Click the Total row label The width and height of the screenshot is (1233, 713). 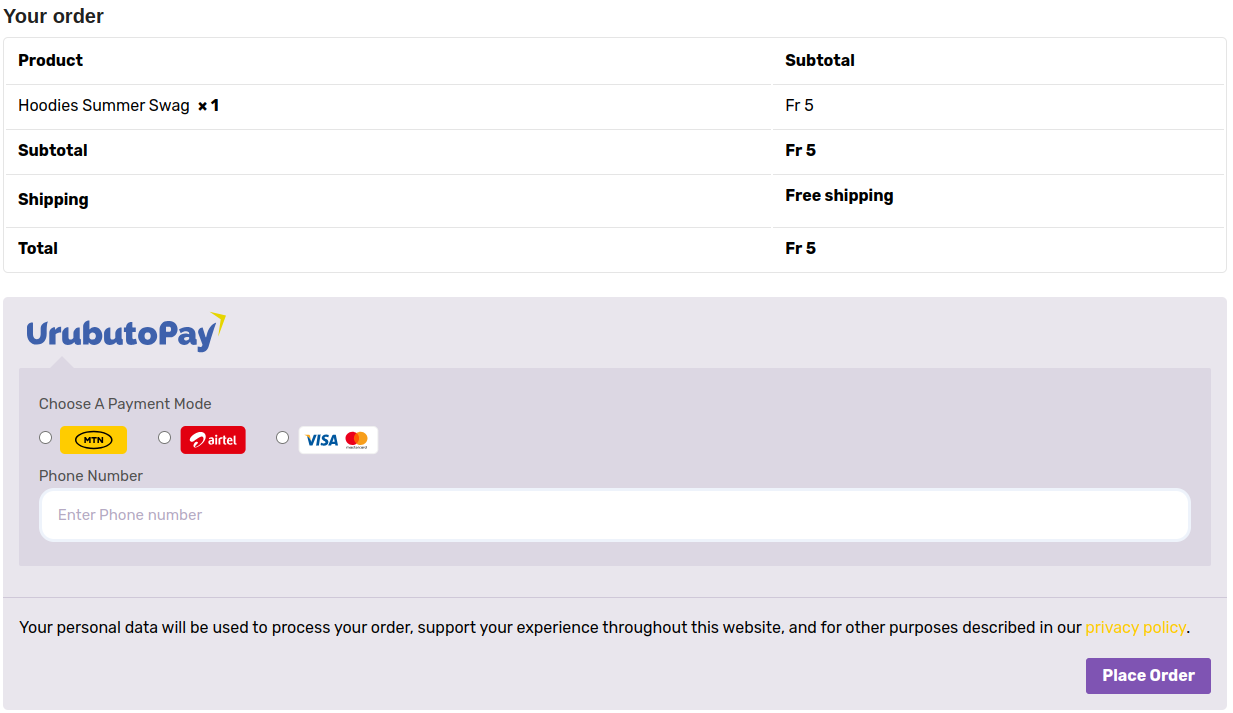tap(38, 248)
